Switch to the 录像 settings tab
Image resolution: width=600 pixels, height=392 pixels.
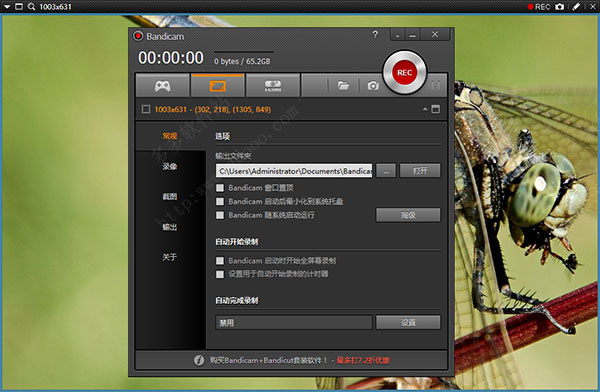170,166
